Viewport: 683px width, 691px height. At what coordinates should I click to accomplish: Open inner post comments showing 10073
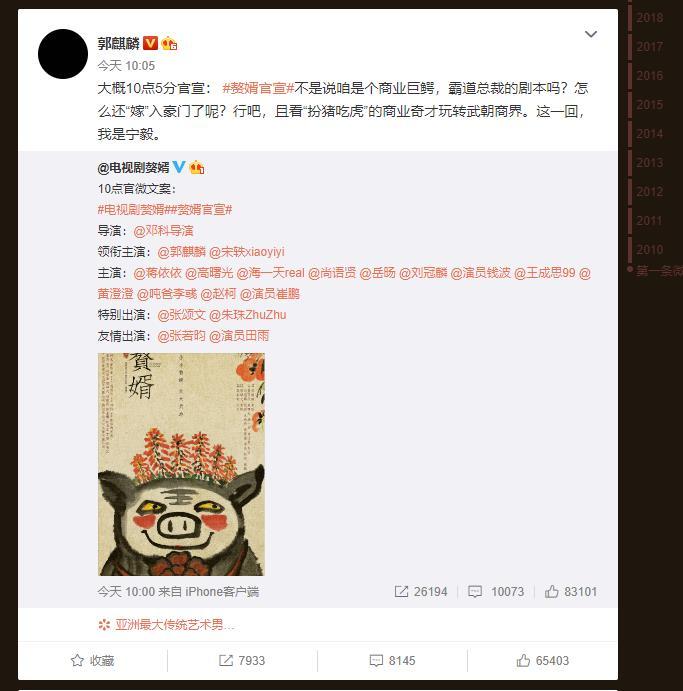tap(475, 591)
